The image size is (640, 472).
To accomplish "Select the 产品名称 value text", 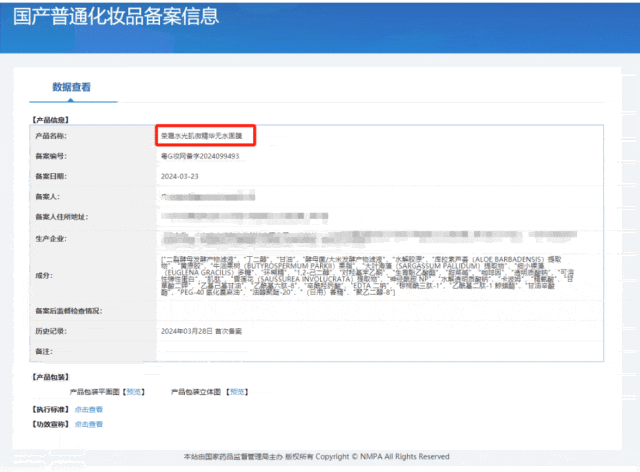I will coord(201,136).
